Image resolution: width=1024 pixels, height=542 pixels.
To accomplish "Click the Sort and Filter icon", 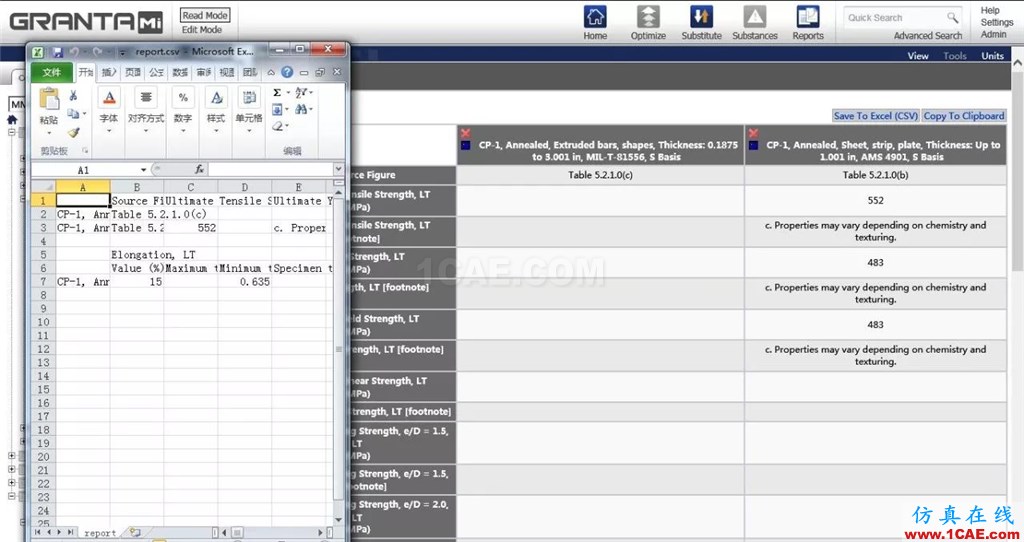I will 301,93.
